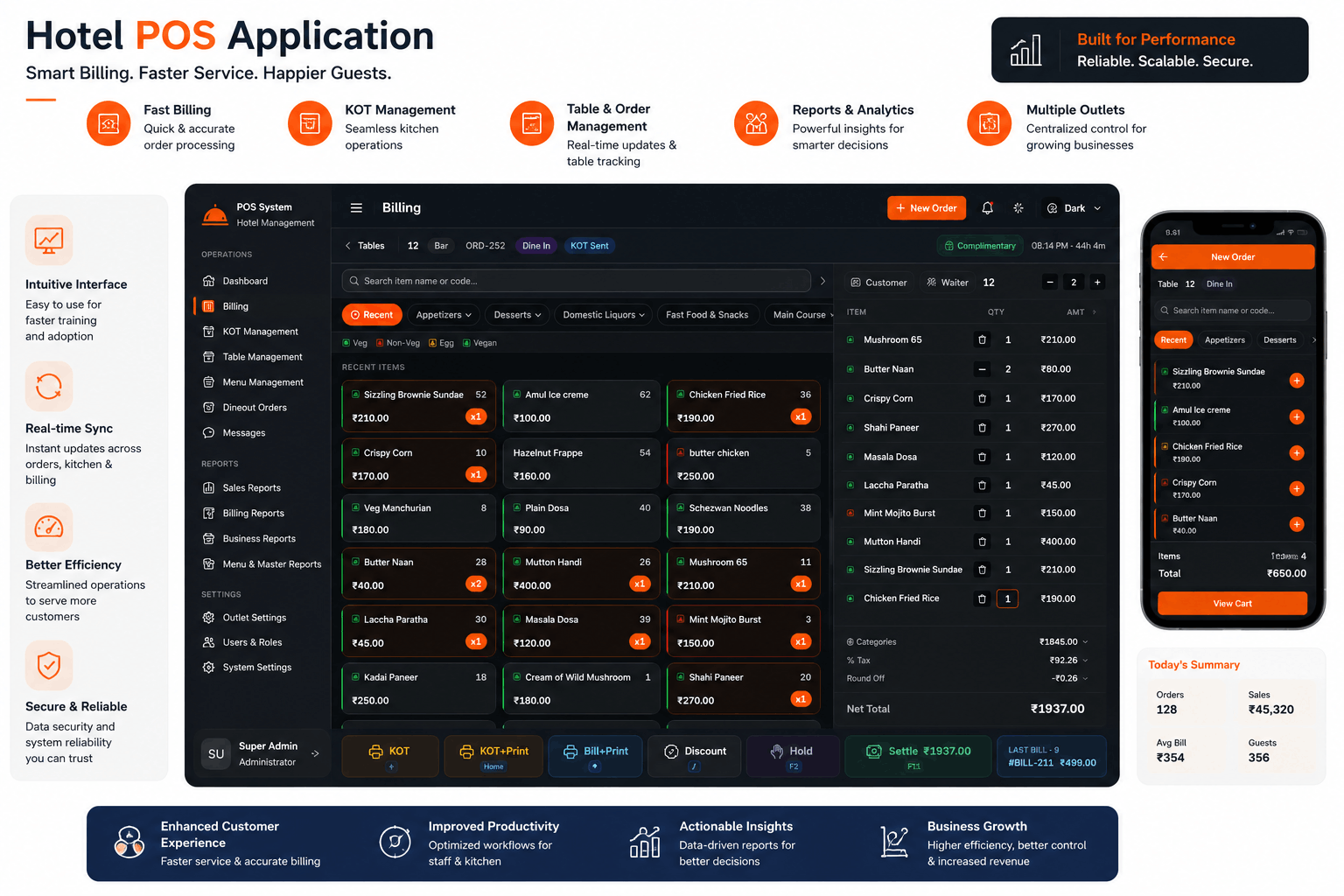Click the System Settings gear icon
The image size is (1344, 896).
tap(208, 668)
